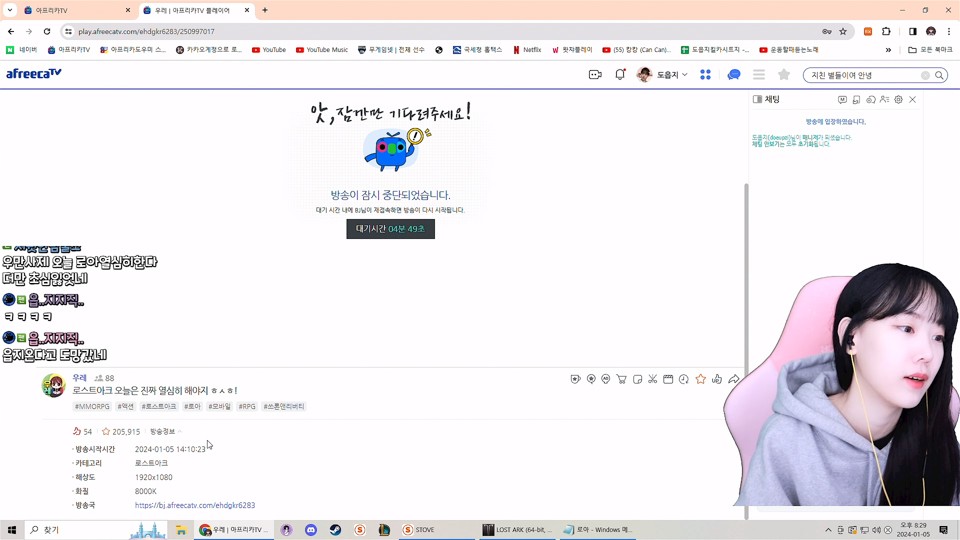The image size is (960, 540).
Task: Open the blue four-dot services grid
Action: pos(705,75)
